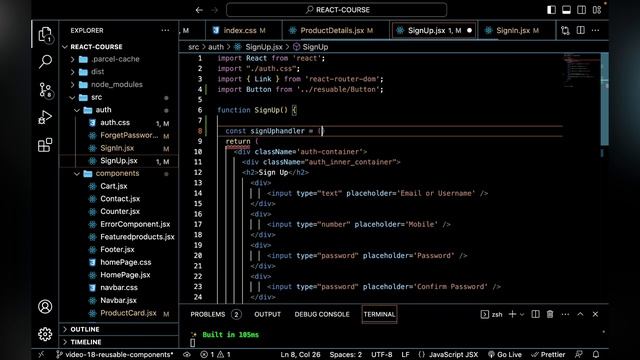Expand the OUTLINE section
This screenshot has width=640, height=360.
(85, 329)
